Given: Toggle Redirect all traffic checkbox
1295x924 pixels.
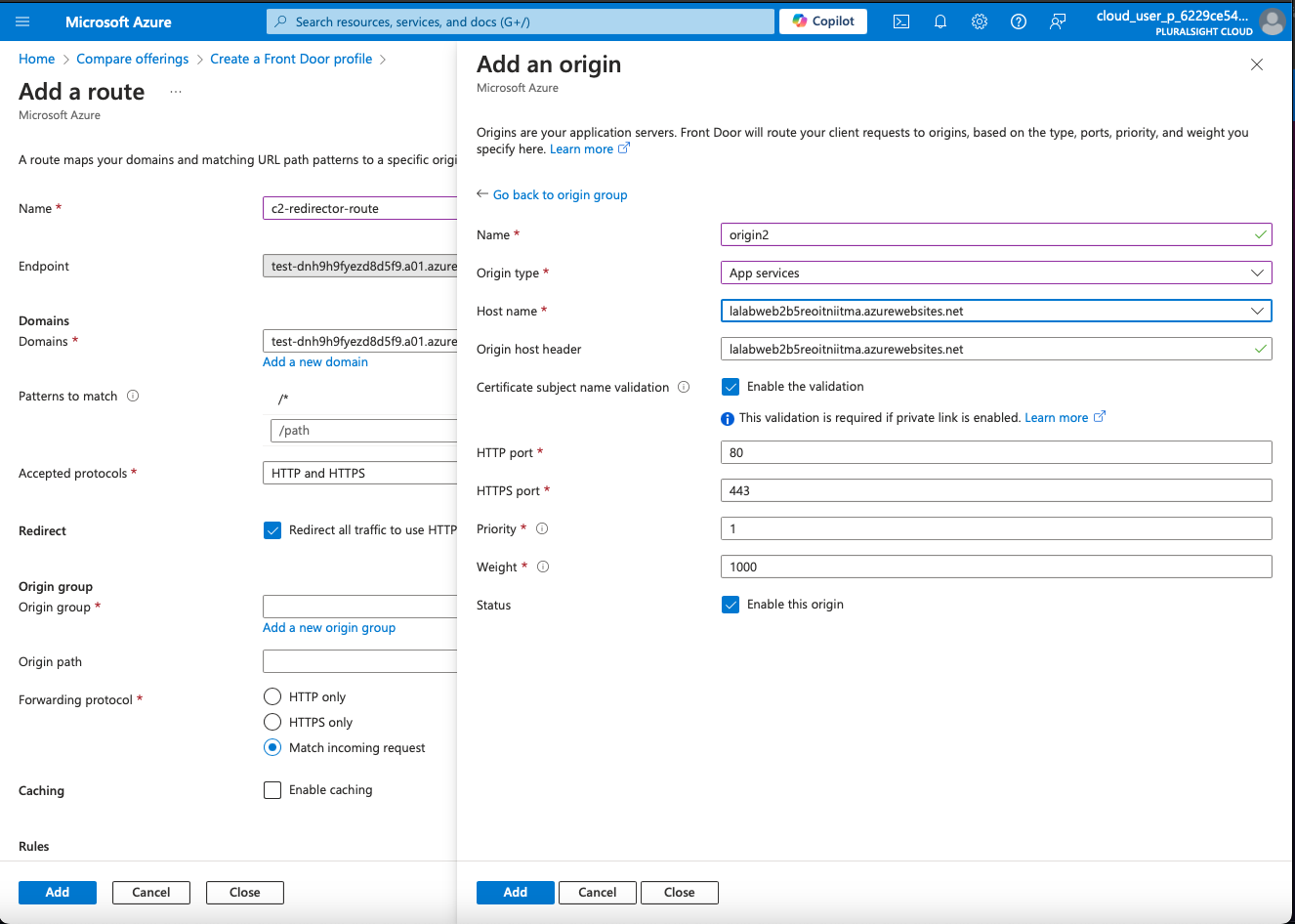Looking at the screenshot, I should pos(272,530).
